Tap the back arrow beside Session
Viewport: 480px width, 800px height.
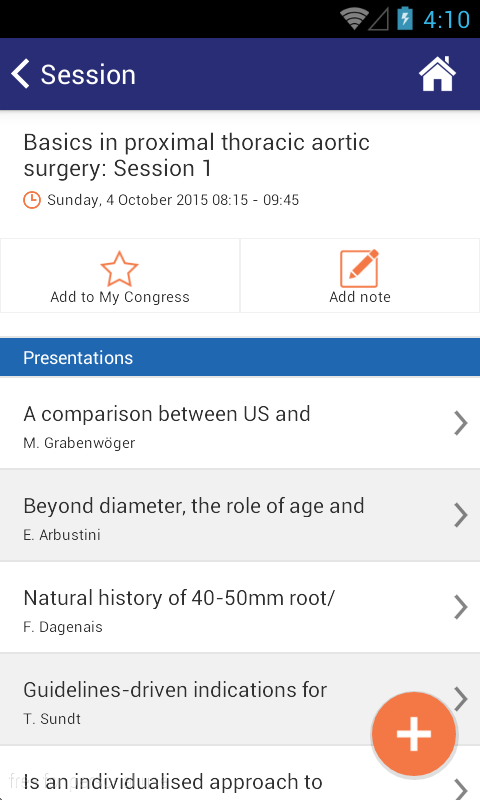(x=20, y=74)
